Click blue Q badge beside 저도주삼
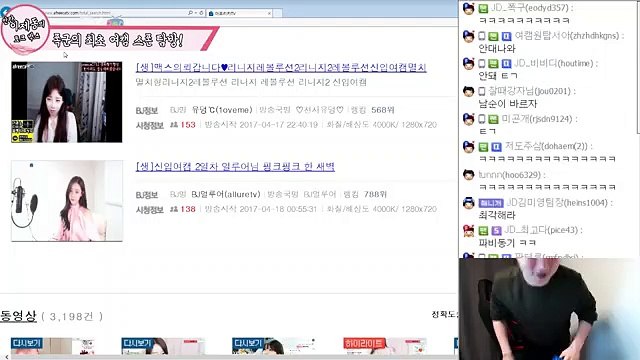This screenshot has width=640, height=360. pos(496,147)
